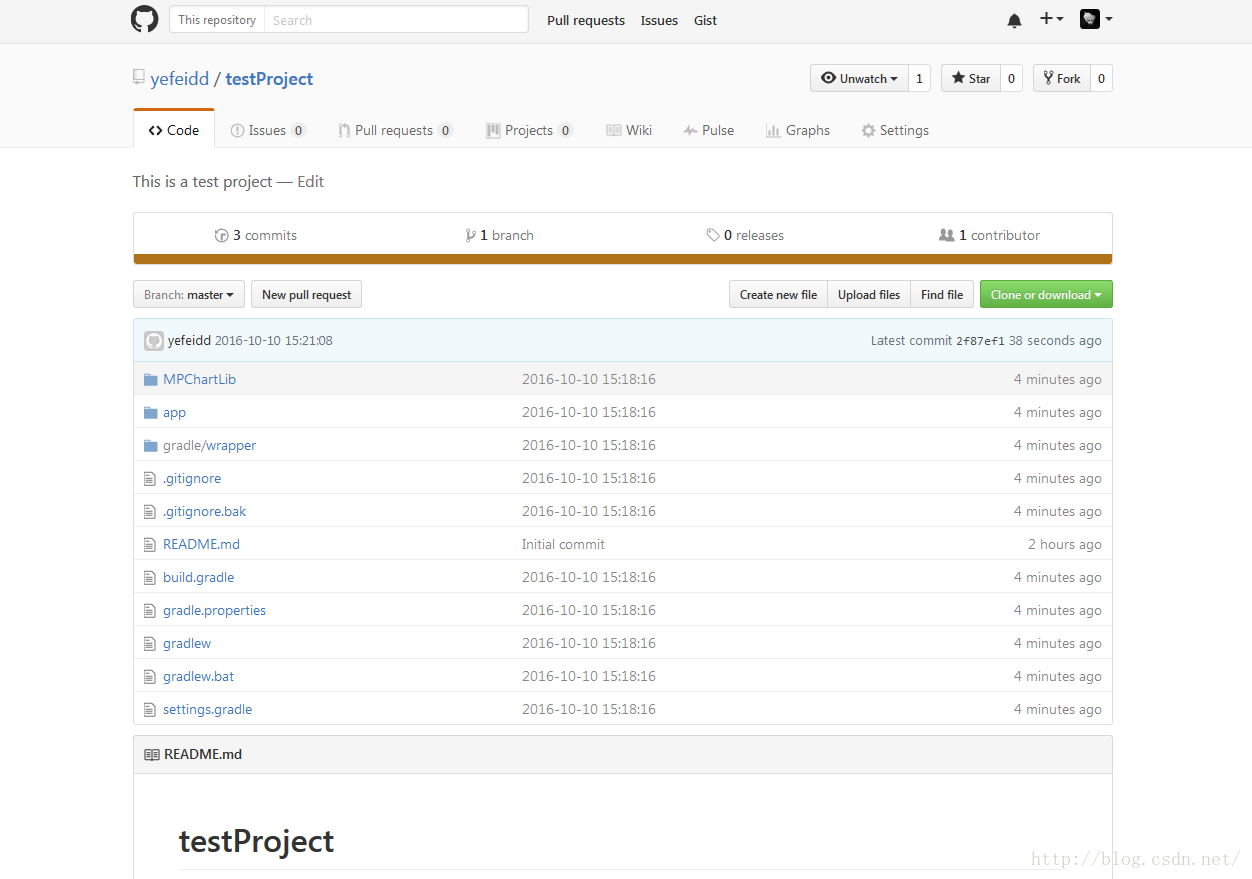The image size is (1252, 879).
Task: Click the book icon in README.md header
Action: tap(152, 754)
